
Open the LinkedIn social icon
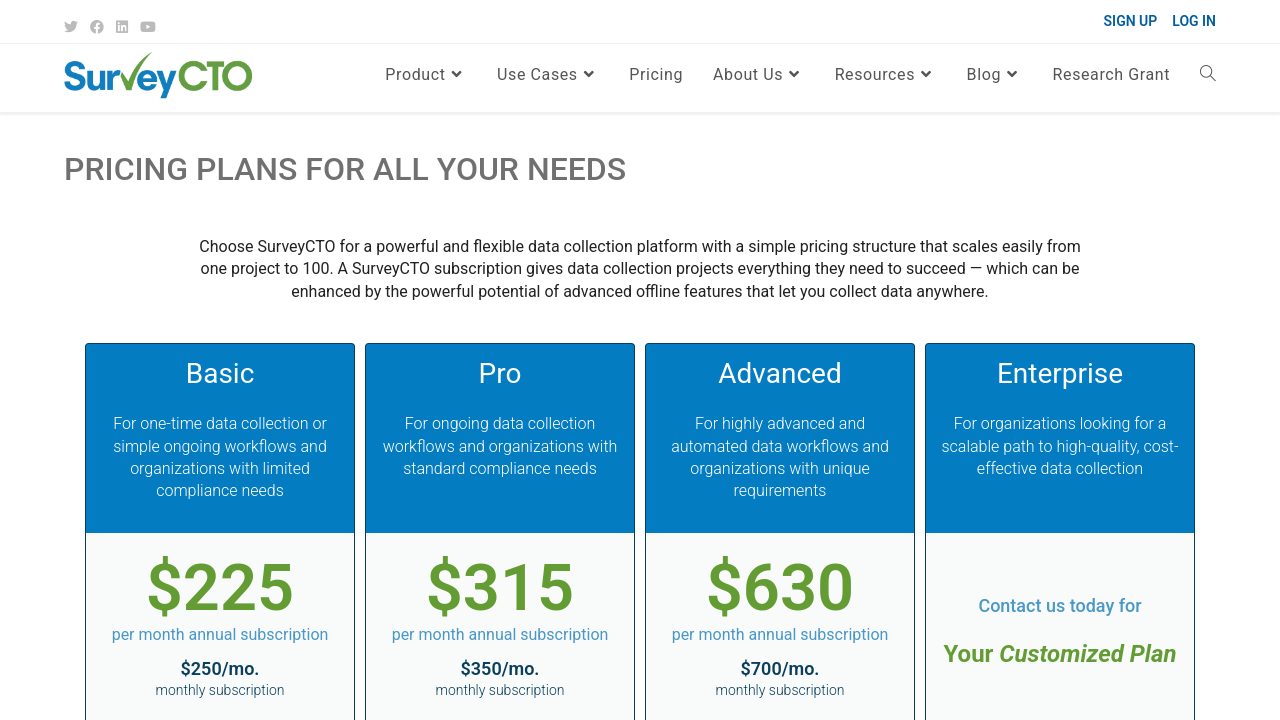[x=122, y=27]
